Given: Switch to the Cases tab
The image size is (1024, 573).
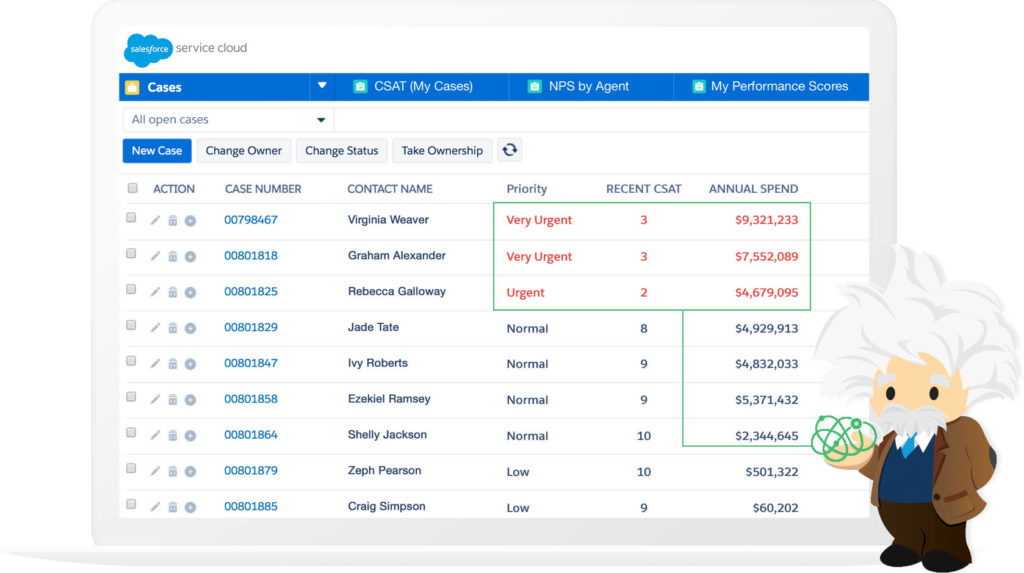Looking at the screenshot, I should [x=215, y=87].
